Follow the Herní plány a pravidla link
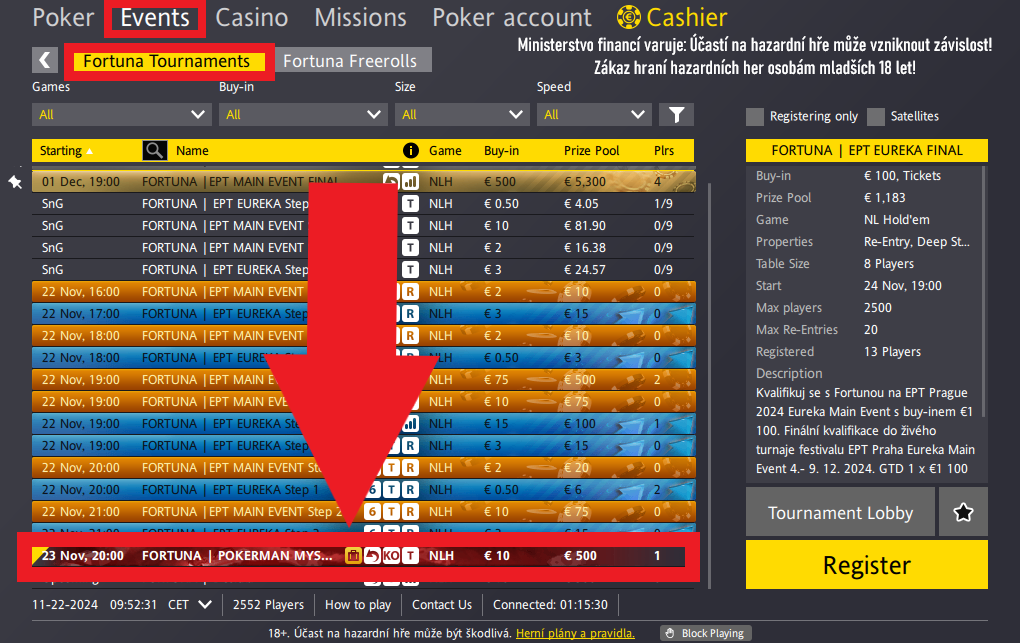The width and height of the screenshot is (1020, 643). coord(575,633)
